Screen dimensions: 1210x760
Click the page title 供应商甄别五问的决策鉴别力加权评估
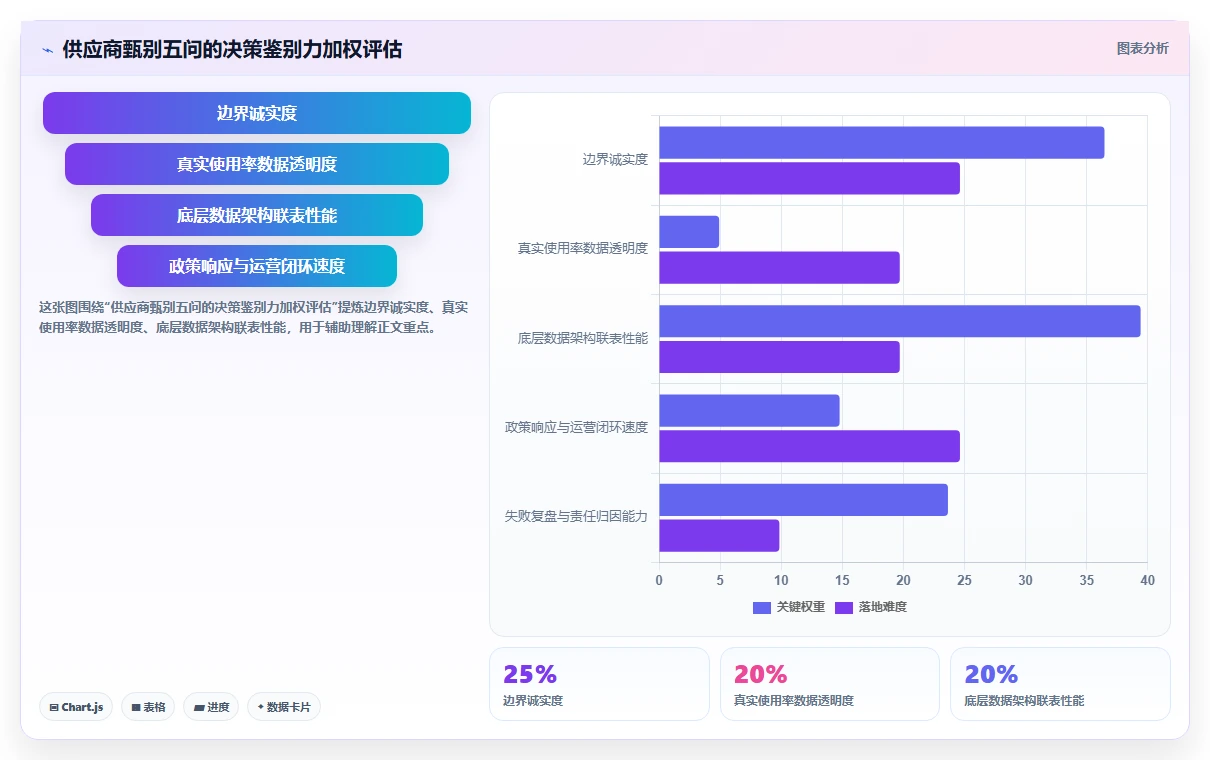(x=232, y=49)
